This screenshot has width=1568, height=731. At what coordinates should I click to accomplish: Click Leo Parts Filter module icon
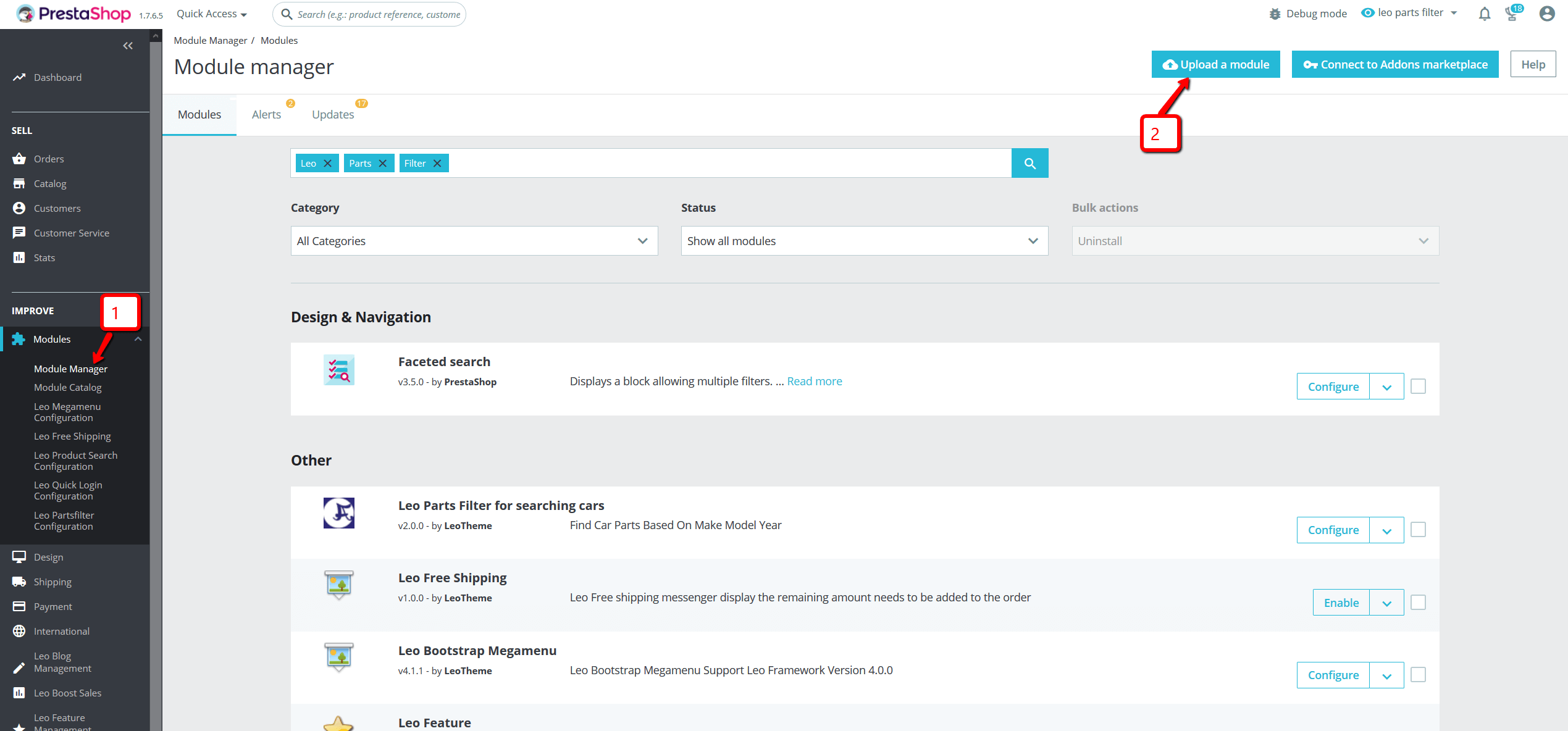(339, 513)
